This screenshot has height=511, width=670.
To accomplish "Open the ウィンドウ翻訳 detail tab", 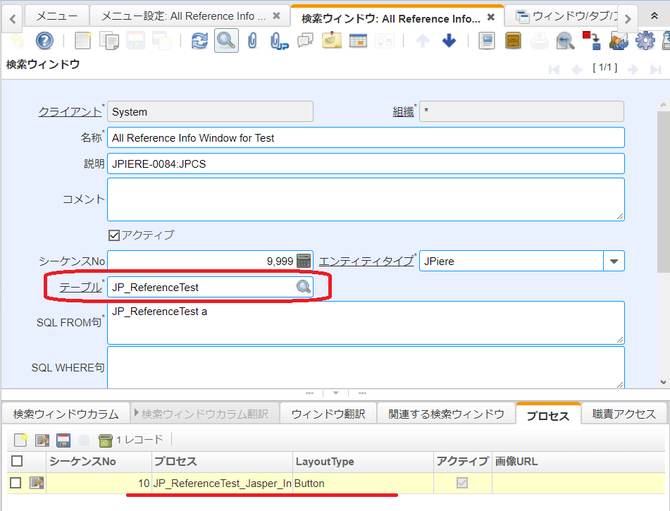I will tap(328, 414).
